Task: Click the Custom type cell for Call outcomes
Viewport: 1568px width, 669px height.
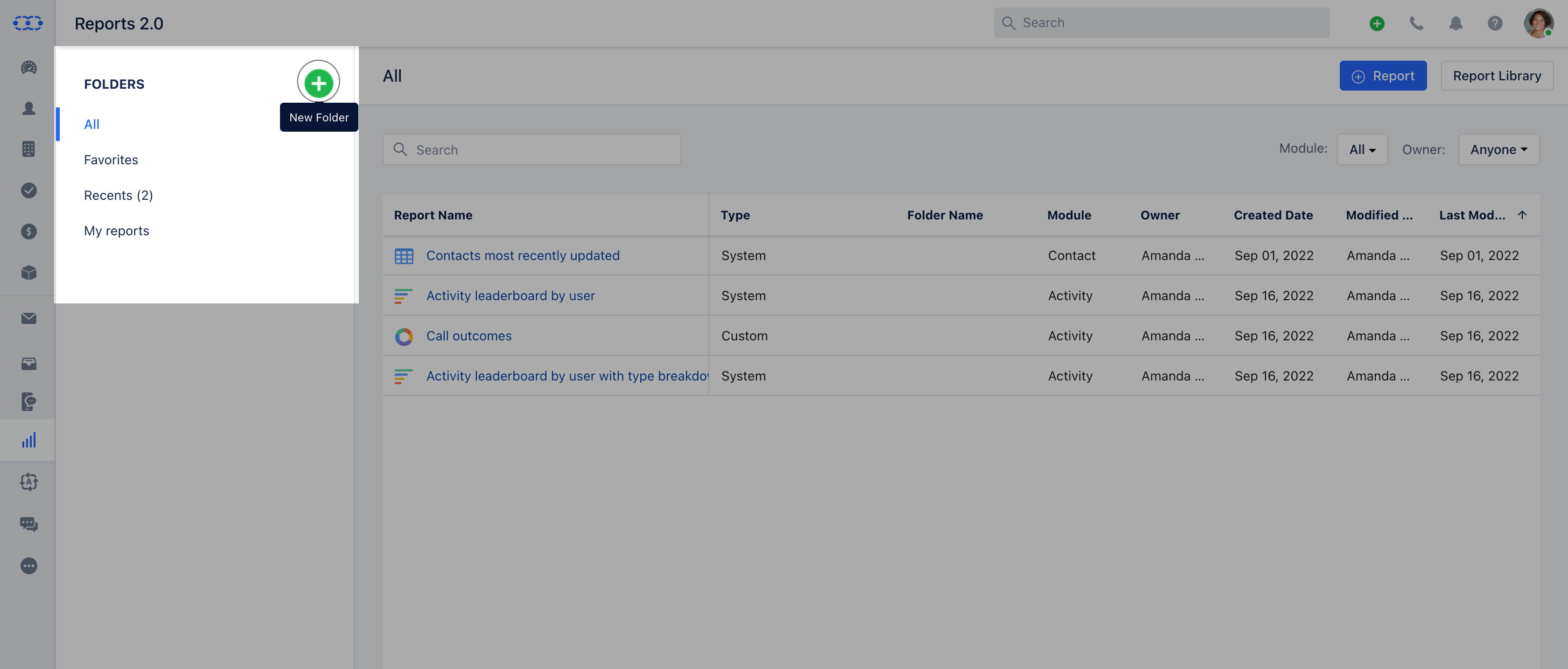Action: pos(744,336)
